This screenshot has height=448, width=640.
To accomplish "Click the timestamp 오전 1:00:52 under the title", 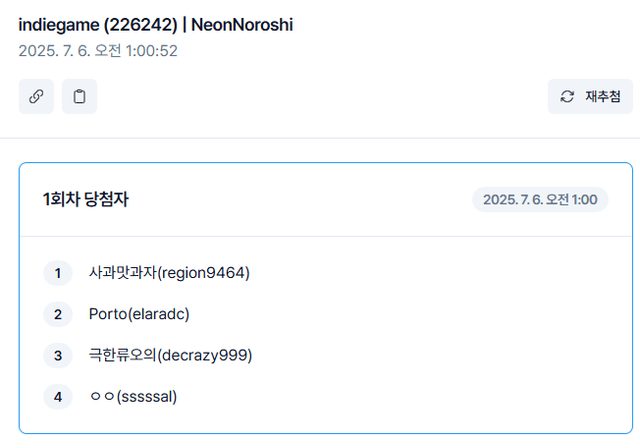I will pos(134,50).
